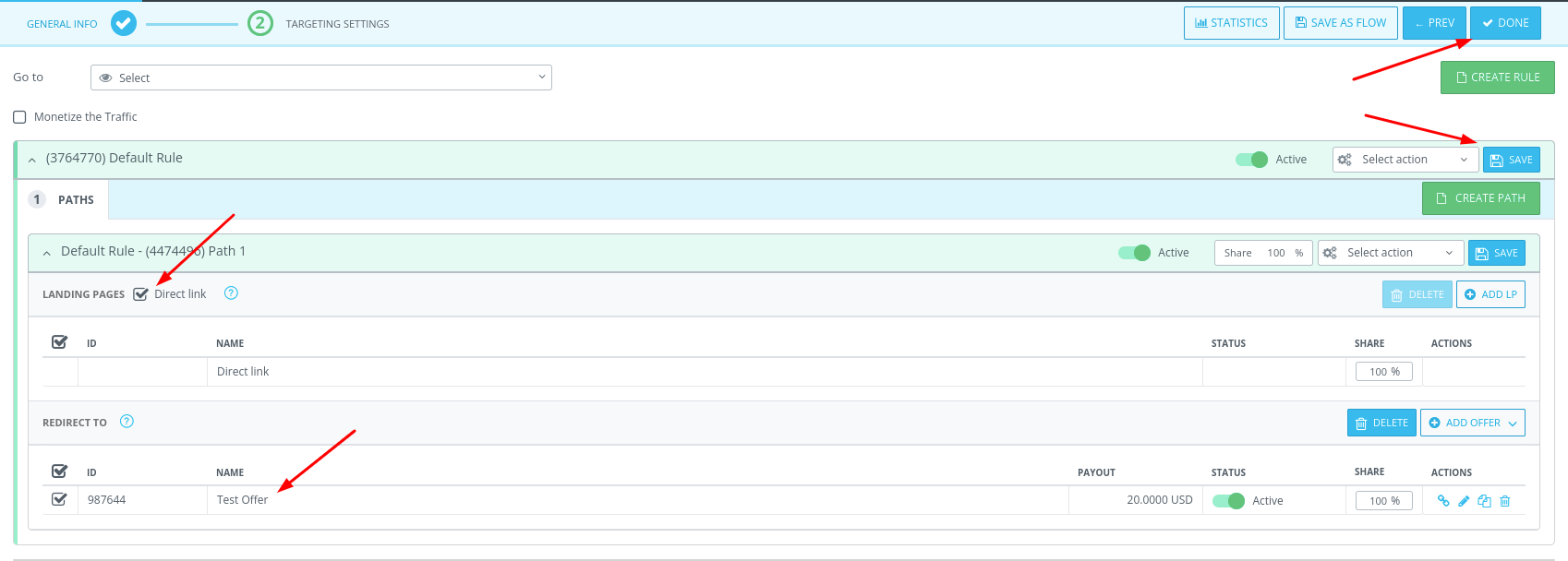Enable the Monetize the Traffic checkbox

pos(19,117)
